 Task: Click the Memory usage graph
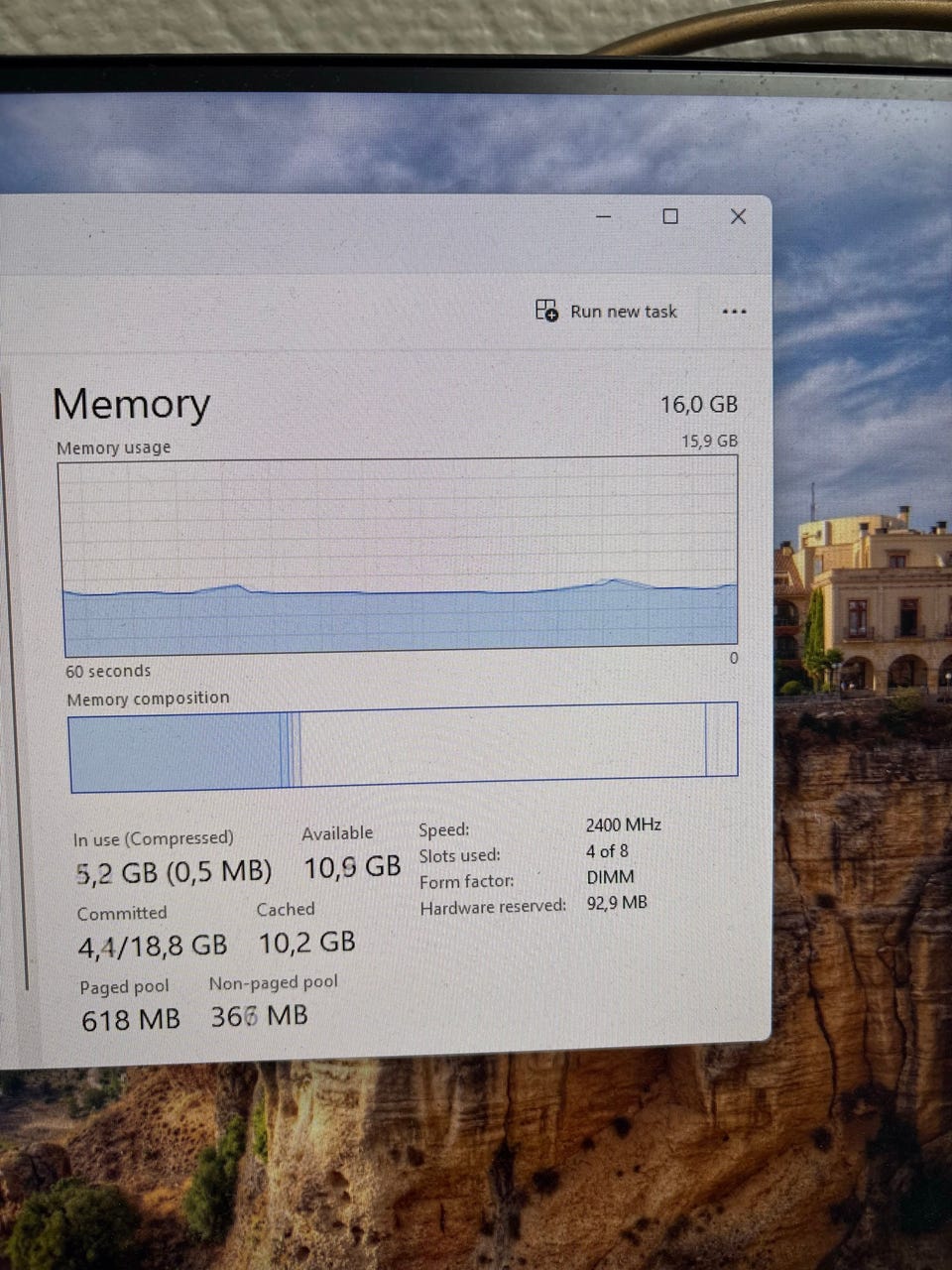click(x=399, y=556)
